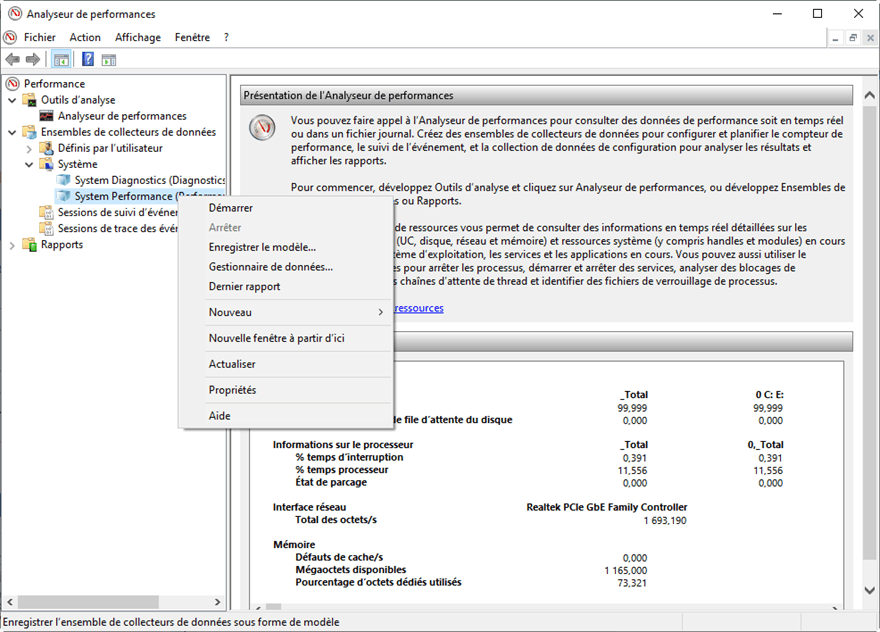Collapse Ensembles de collecteurs de données node
The image size is (880, 632).
(x=12, y=132)
